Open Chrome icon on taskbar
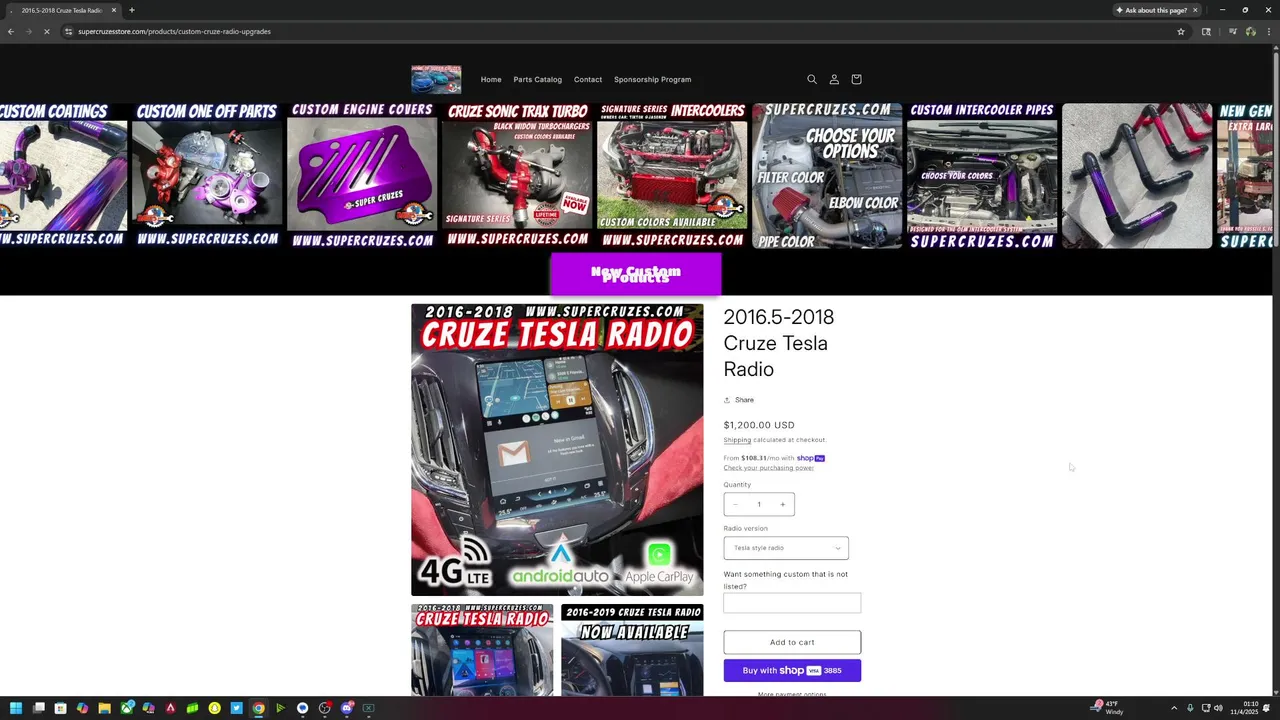 258,708
